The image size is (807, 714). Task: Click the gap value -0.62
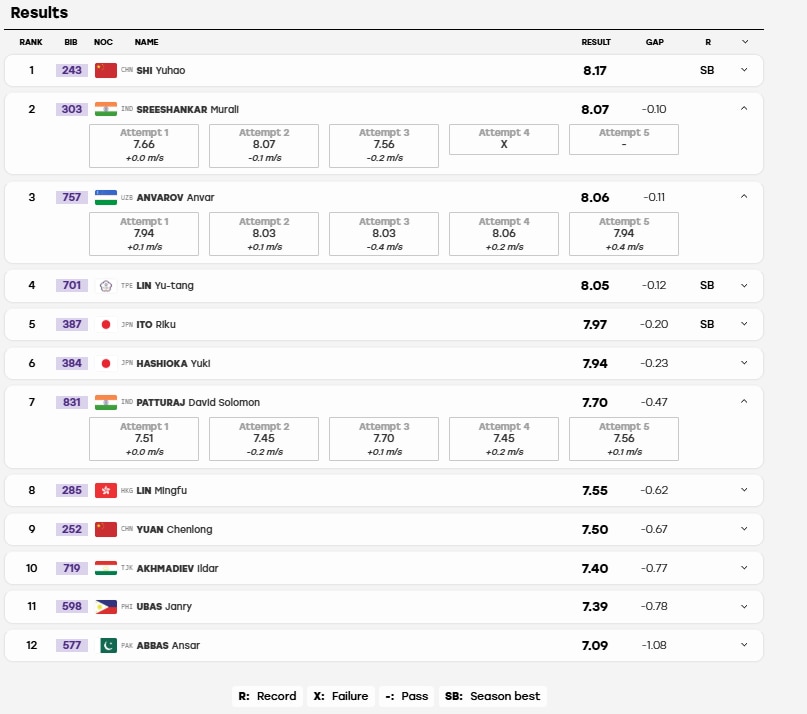click(x=654, y=490)
